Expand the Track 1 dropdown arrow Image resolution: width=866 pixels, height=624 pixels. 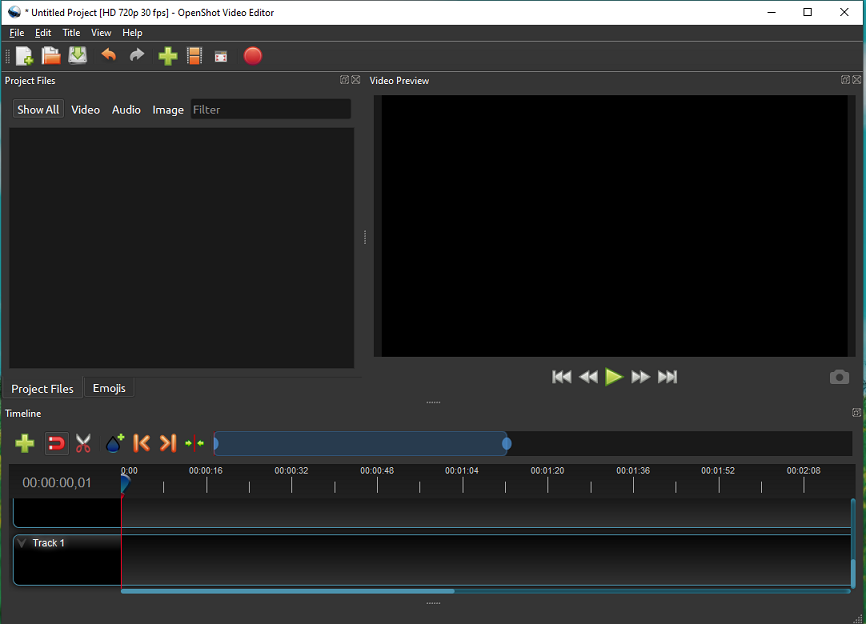click(x=22, y=543)
